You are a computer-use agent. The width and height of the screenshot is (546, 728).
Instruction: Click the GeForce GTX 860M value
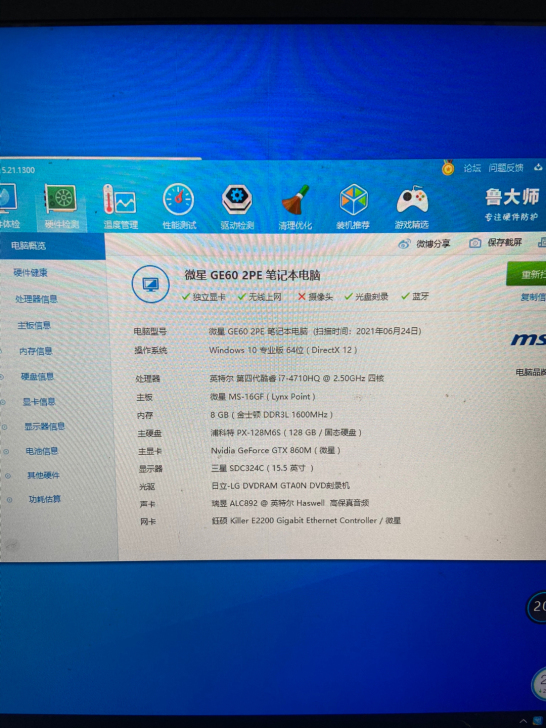click(x=276, y=450)
